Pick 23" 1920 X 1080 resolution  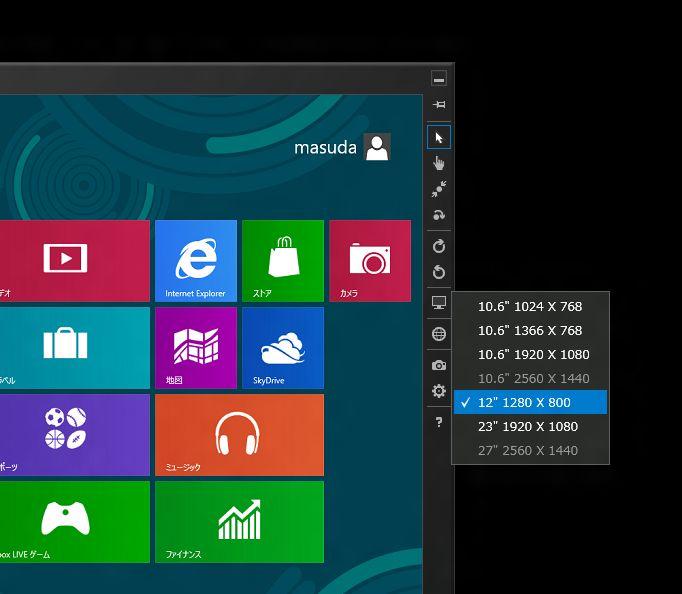[x=528, y=427]
